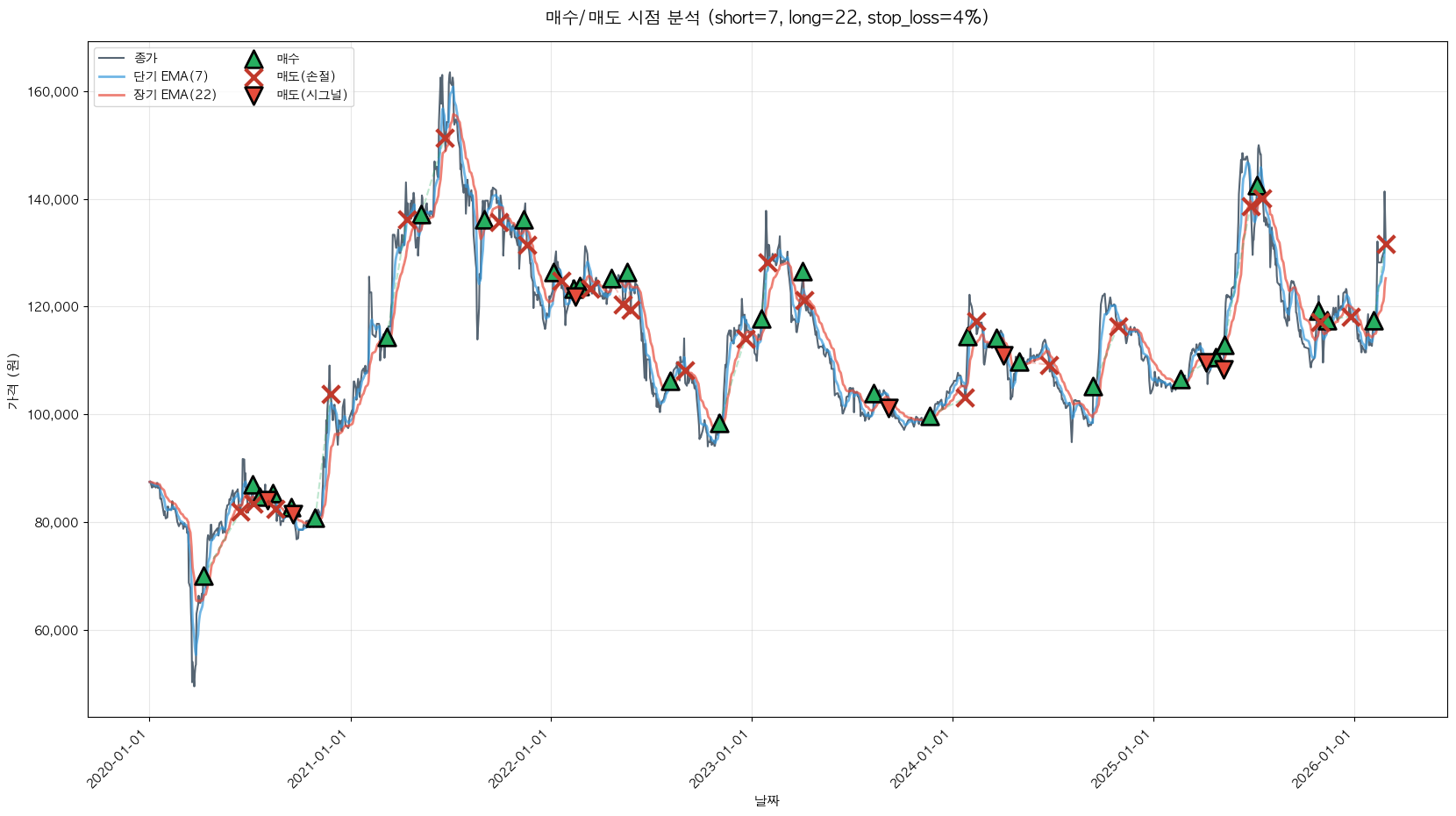
Task: Click the 2023-01-01 x-axis tick label
Action: point(719,760)
